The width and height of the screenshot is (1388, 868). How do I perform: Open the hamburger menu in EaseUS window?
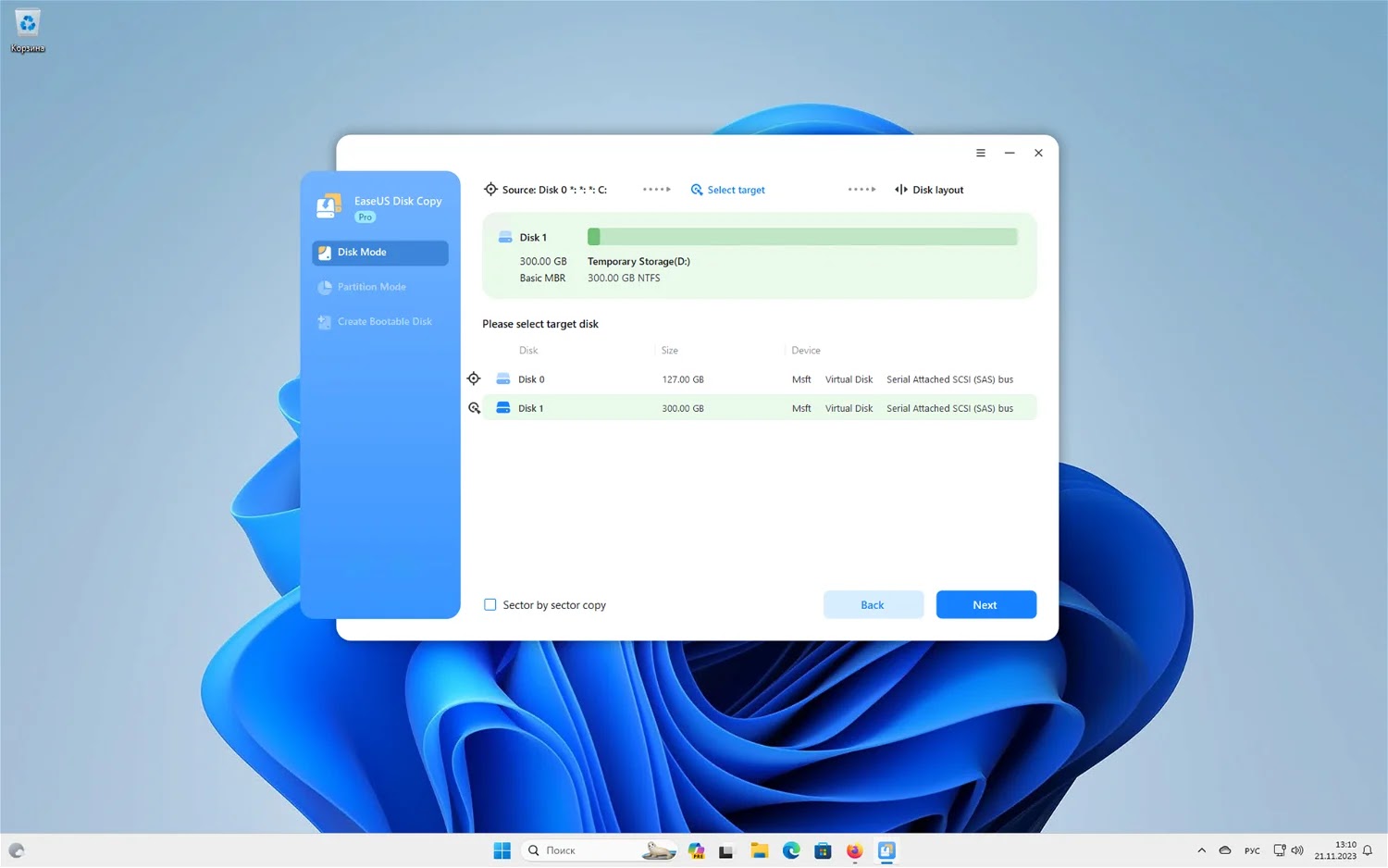[980, 154]
